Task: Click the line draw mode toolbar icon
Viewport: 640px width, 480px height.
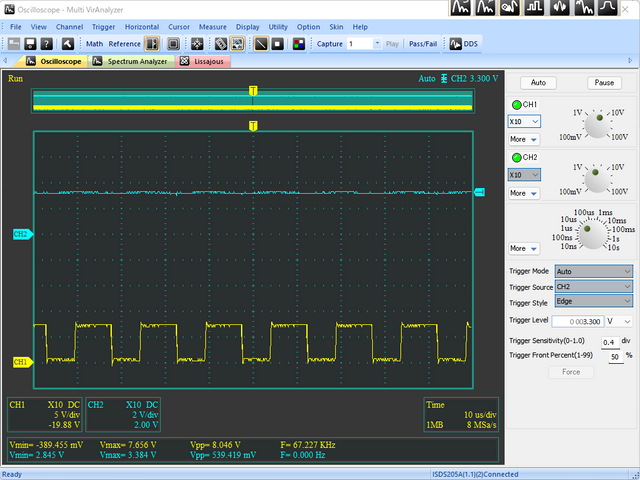Action: 261,44
